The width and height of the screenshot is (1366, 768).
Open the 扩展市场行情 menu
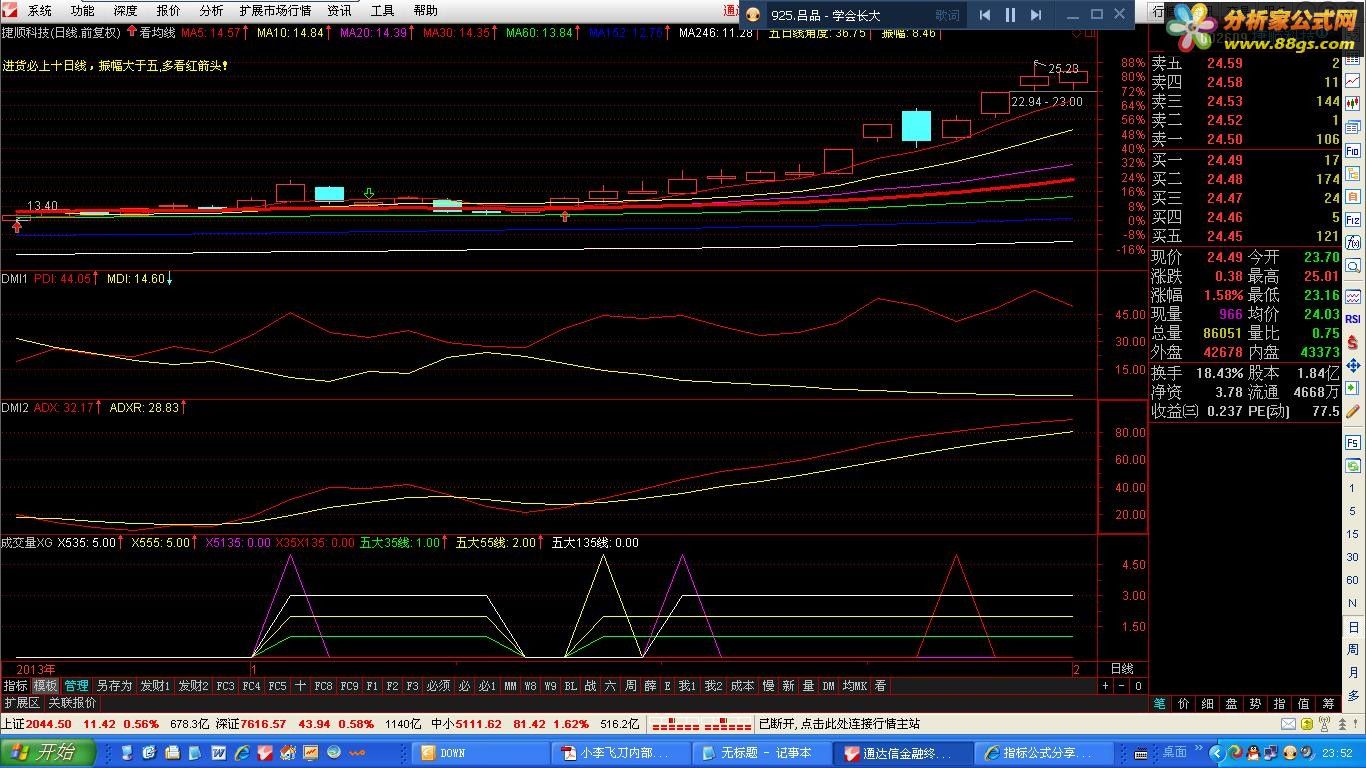click(x=274, y=11)
